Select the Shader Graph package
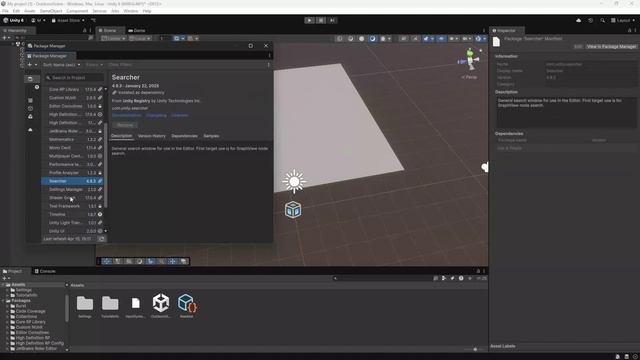 point(72,198)
